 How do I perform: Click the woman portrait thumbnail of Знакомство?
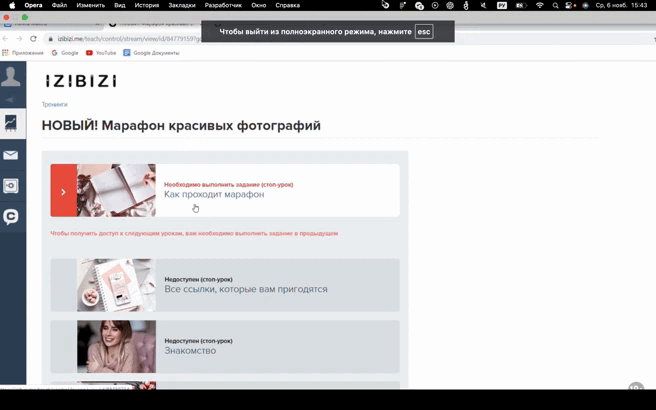116,347
